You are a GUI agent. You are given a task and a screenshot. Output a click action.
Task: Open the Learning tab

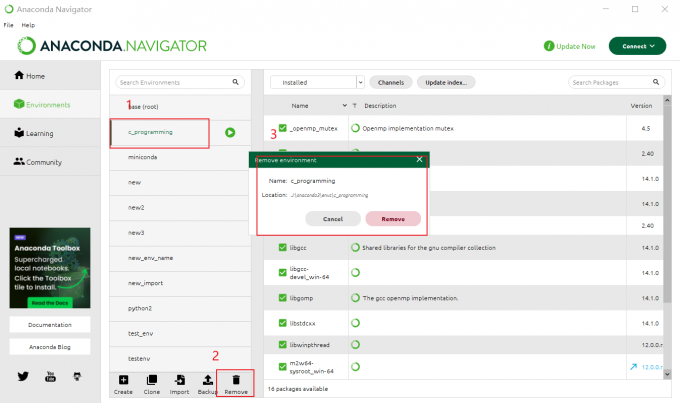(50, 133)
